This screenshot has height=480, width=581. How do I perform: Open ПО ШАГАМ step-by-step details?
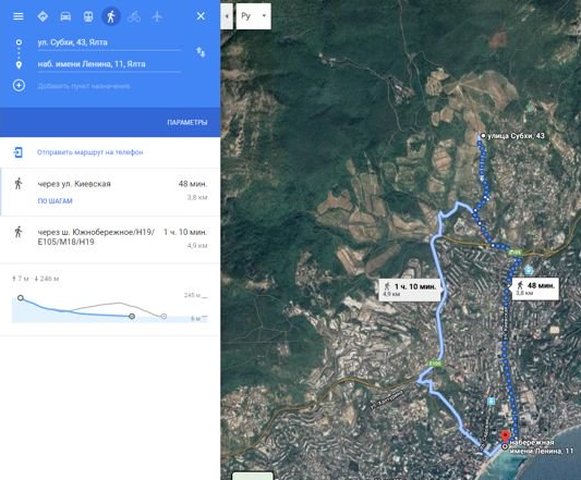55,201
